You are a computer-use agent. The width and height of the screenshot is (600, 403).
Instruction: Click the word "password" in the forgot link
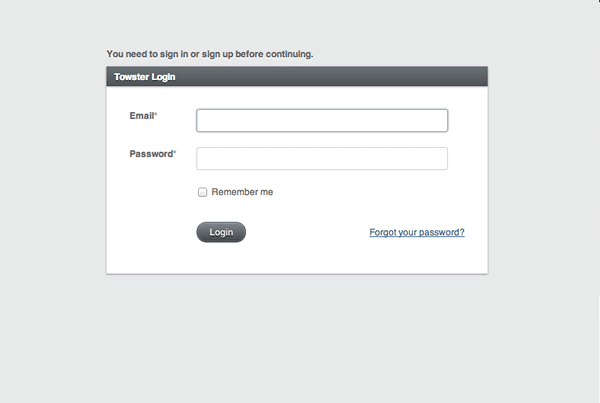click(x=438, y=232)
